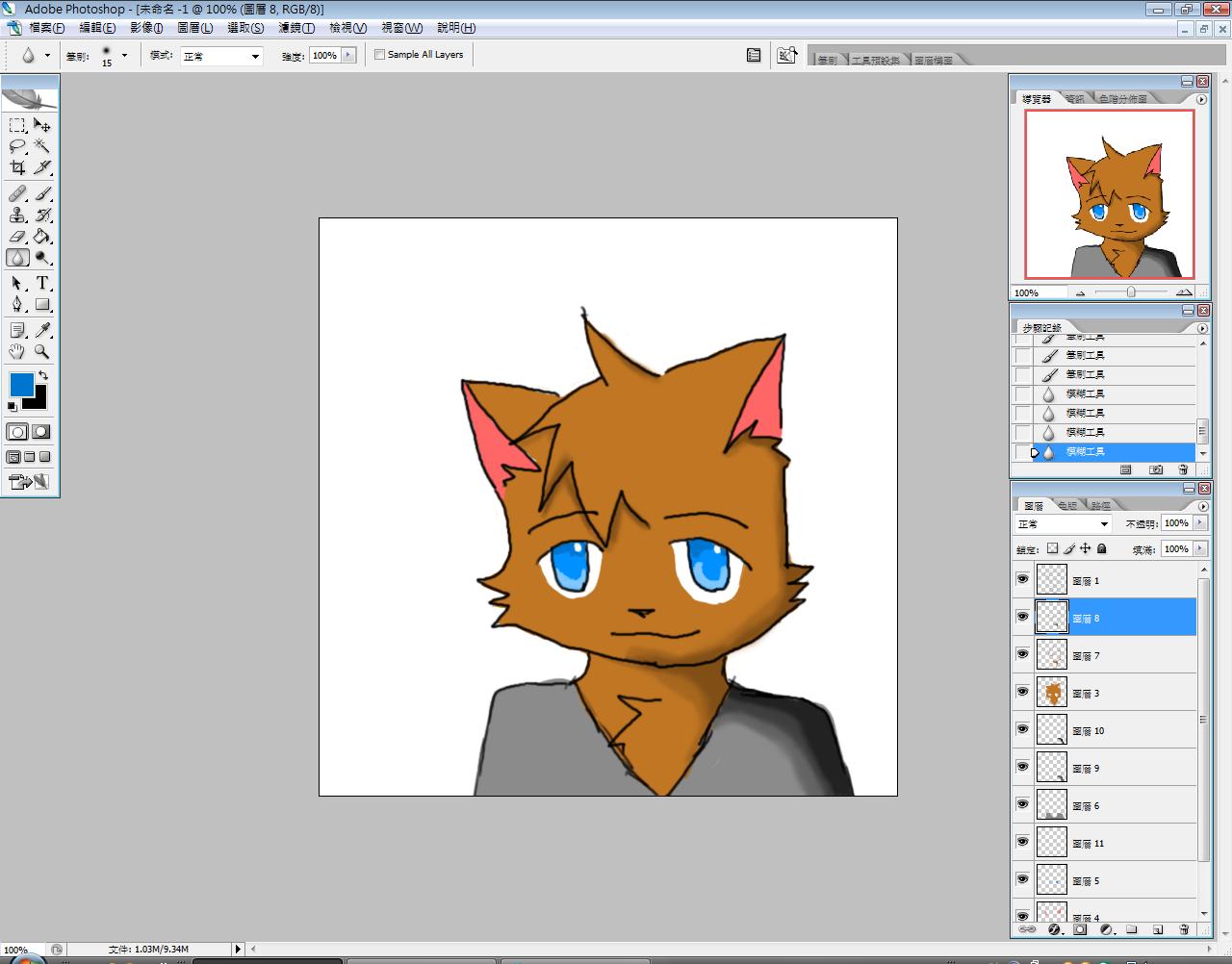The height and width of the screenshot is (964, 1232).
Task: Select the Zoom magnifier tool
Action: pyautogui.click(x=42, y=352)
